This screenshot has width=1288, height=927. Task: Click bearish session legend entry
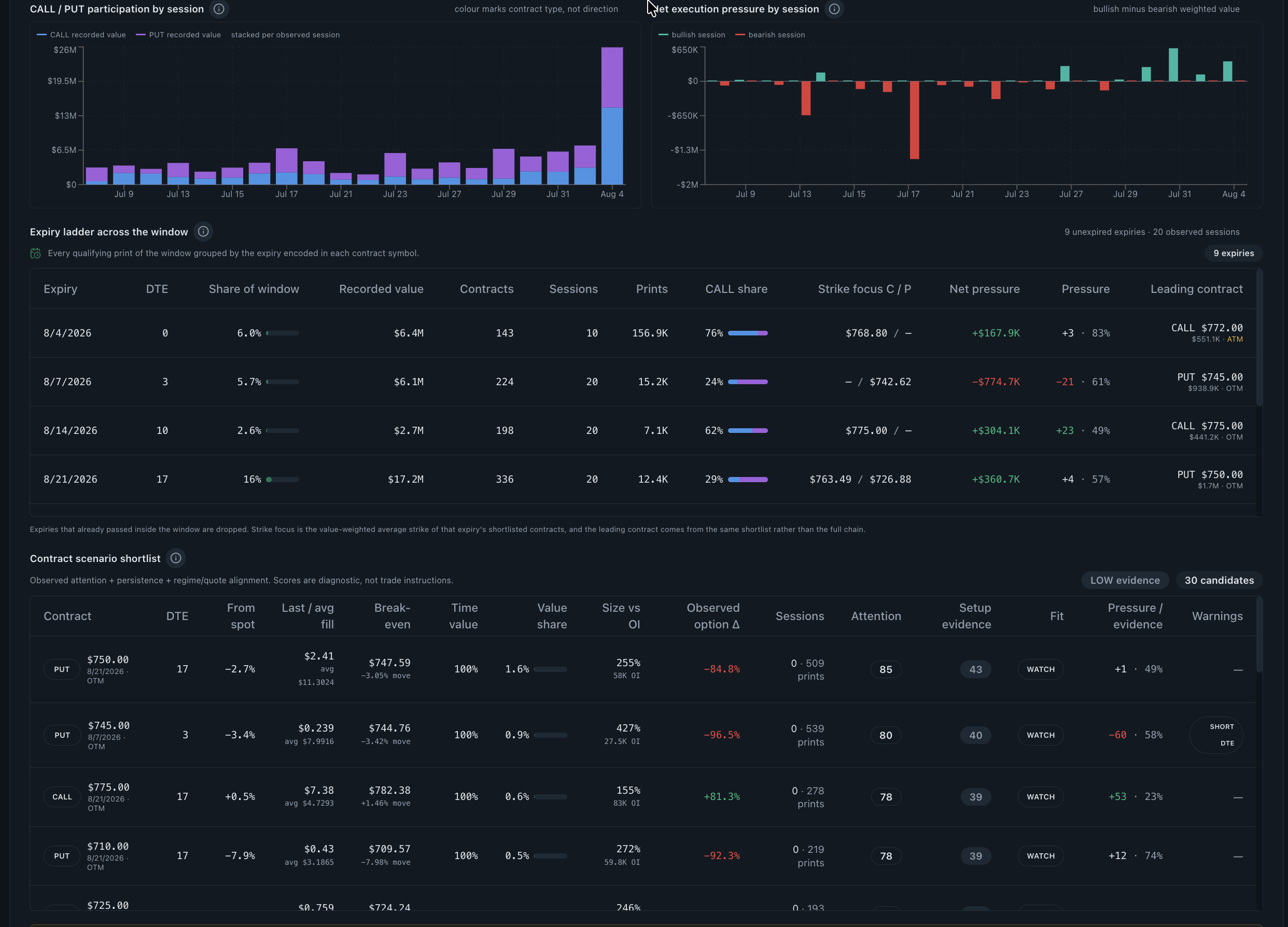pyautogui.click(x=770, y=35)
